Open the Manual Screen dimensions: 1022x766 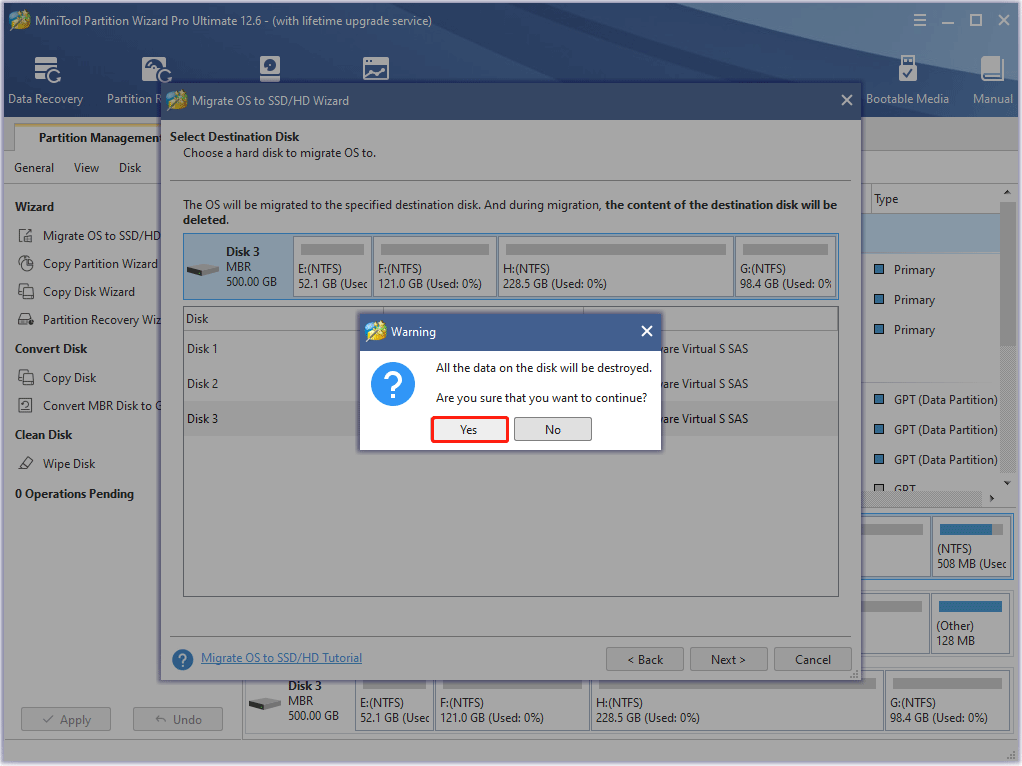point(992,81)
